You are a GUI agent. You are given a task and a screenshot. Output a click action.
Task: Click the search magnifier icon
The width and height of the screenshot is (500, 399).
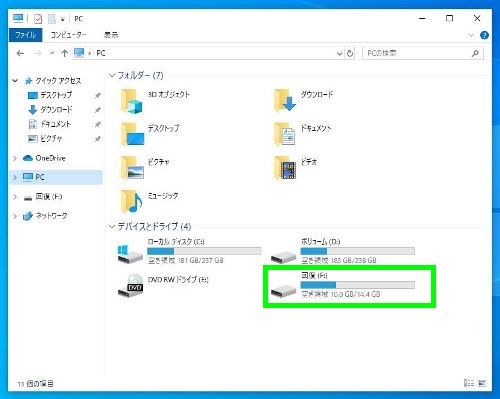coord(475,53)
